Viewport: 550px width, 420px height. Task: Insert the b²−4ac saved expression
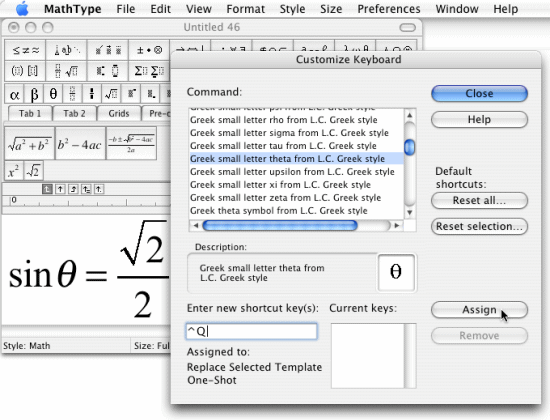click(x=80, y=143)
